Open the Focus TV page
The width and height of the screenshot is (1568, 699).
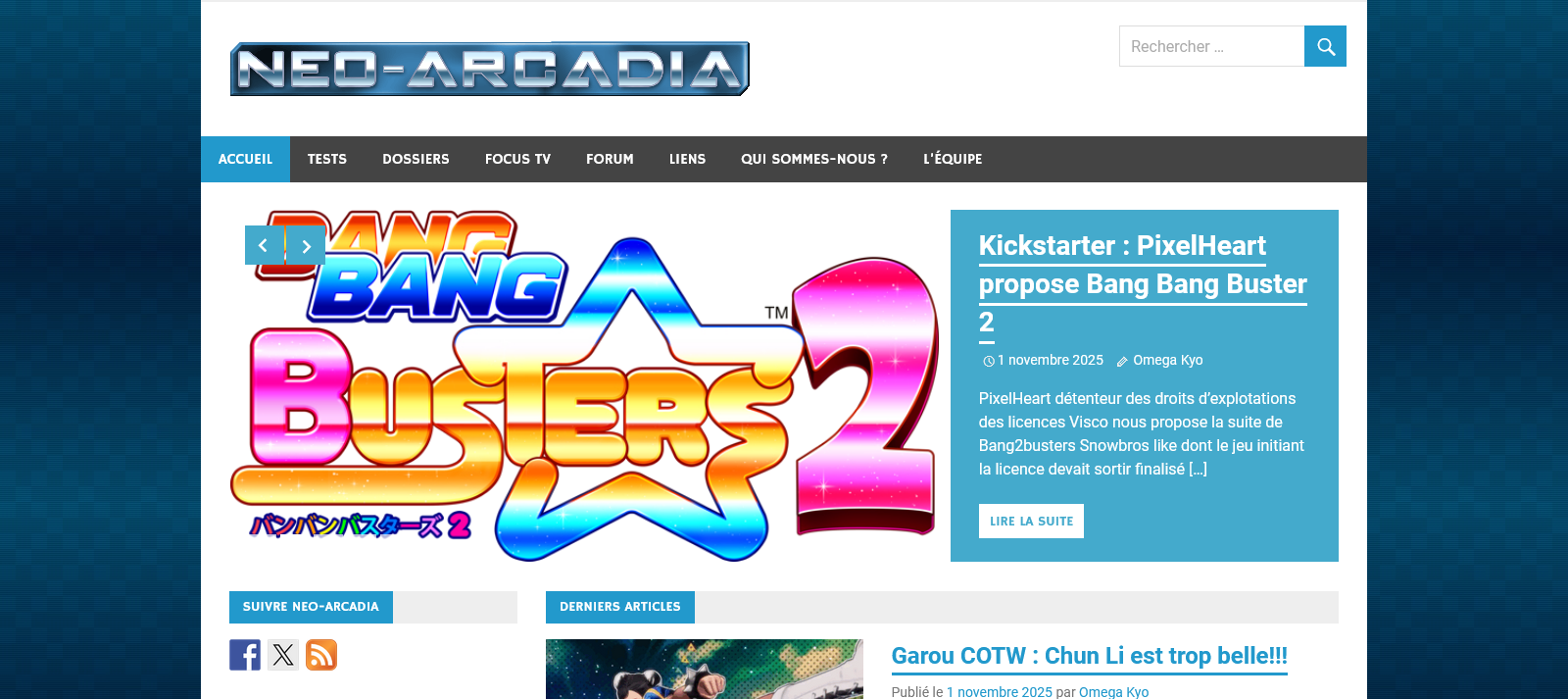point(517,159)
